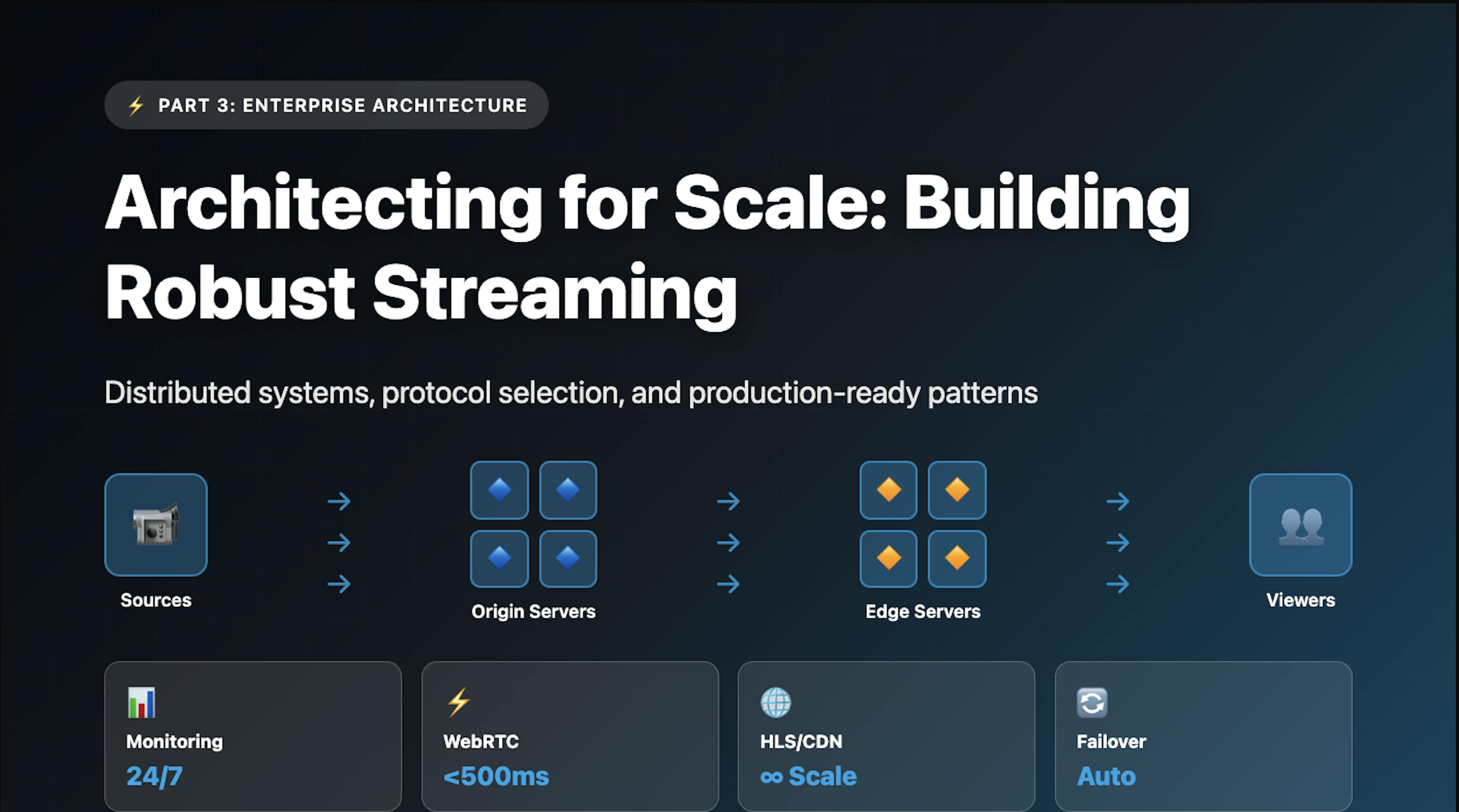Toggle the infinity Scale indicator
Screen dimensions: 1459x812
click(x=808, y=776)
